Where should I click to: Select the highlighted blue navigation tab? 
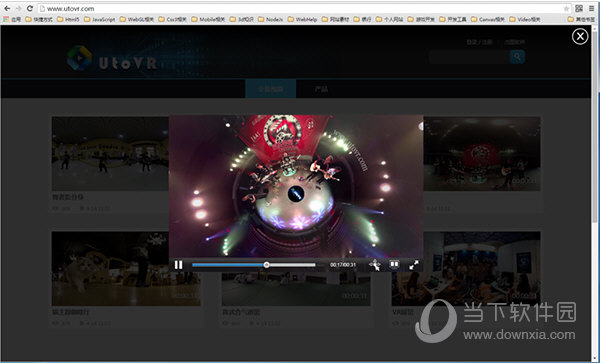[271, 89]
